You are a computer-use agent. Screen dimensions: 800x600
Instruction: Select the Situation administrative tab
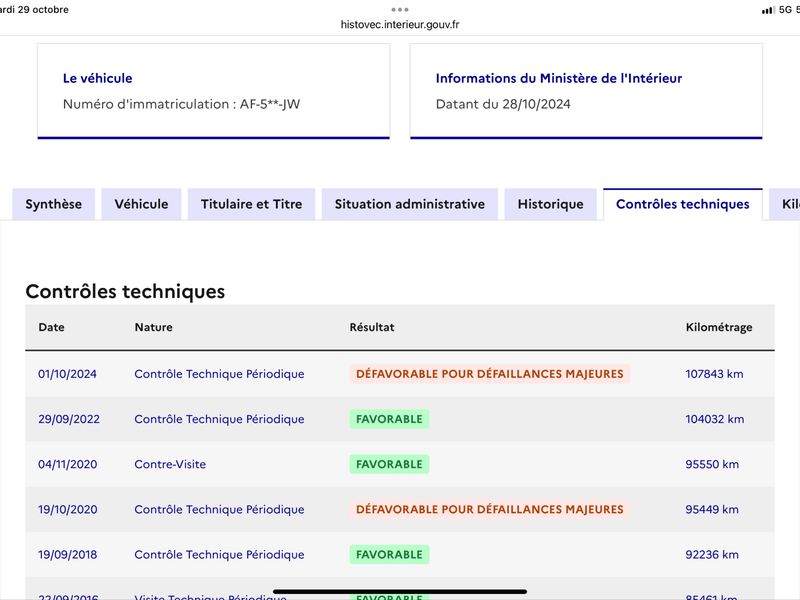point(410,204)
